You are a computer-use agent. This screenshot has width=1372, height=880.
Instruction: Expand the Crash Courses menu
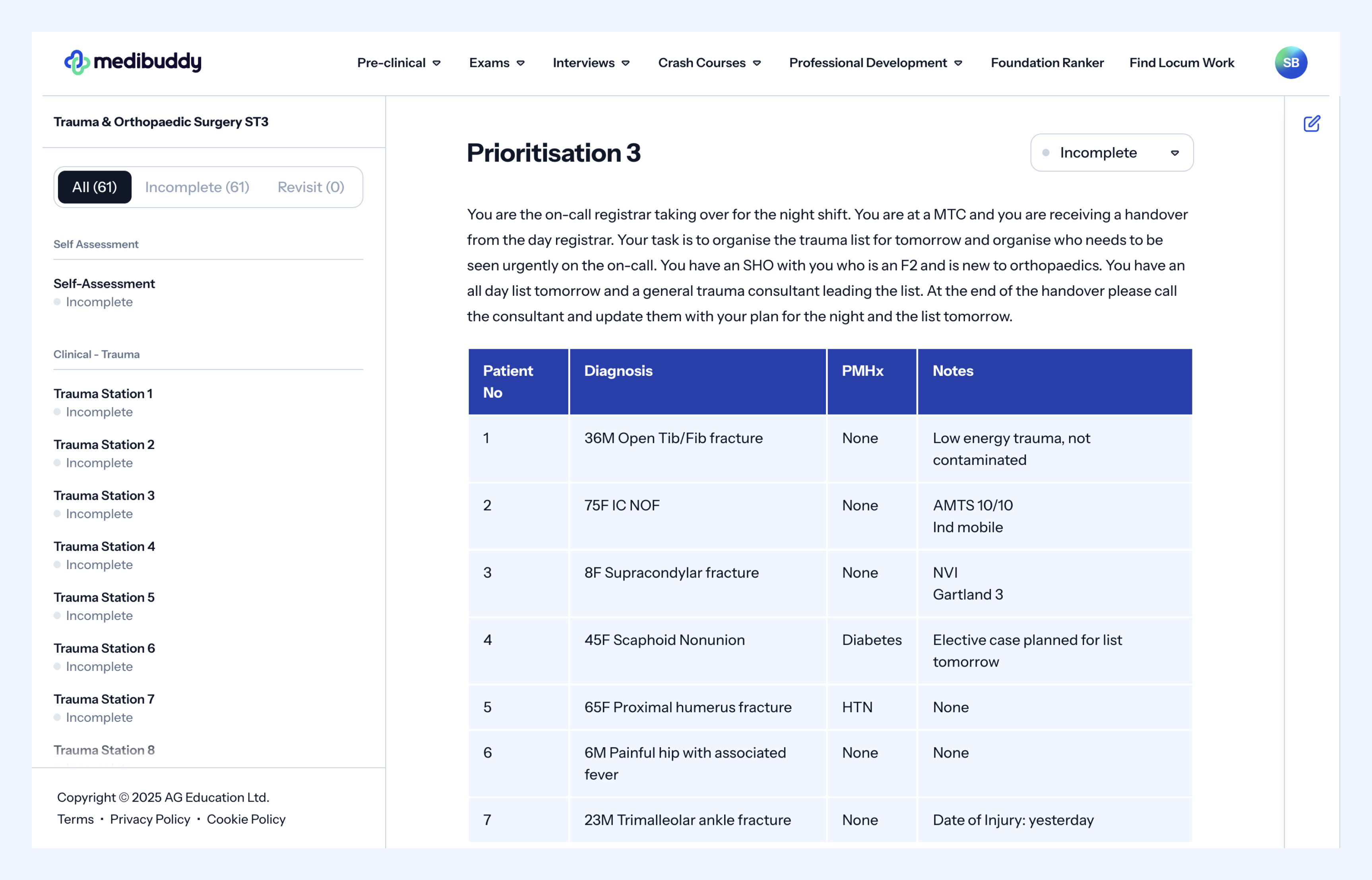pyautogui.click(x=702, y=63)
